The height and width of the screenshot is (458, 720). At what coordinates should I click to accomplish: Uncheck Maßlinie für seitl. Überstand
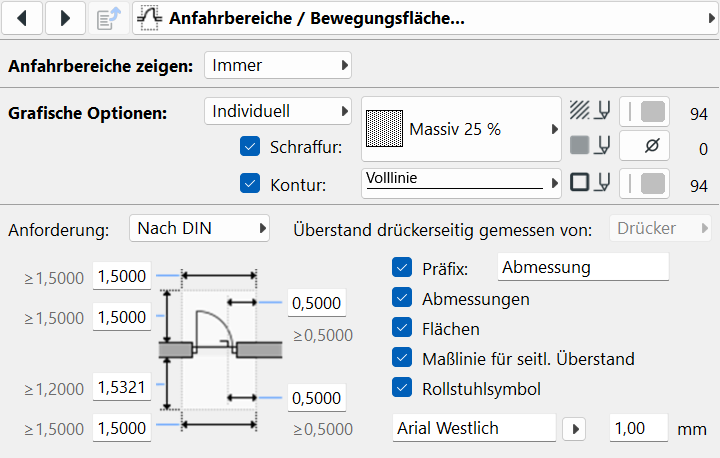pyautogui.click(x=402, y=357)
